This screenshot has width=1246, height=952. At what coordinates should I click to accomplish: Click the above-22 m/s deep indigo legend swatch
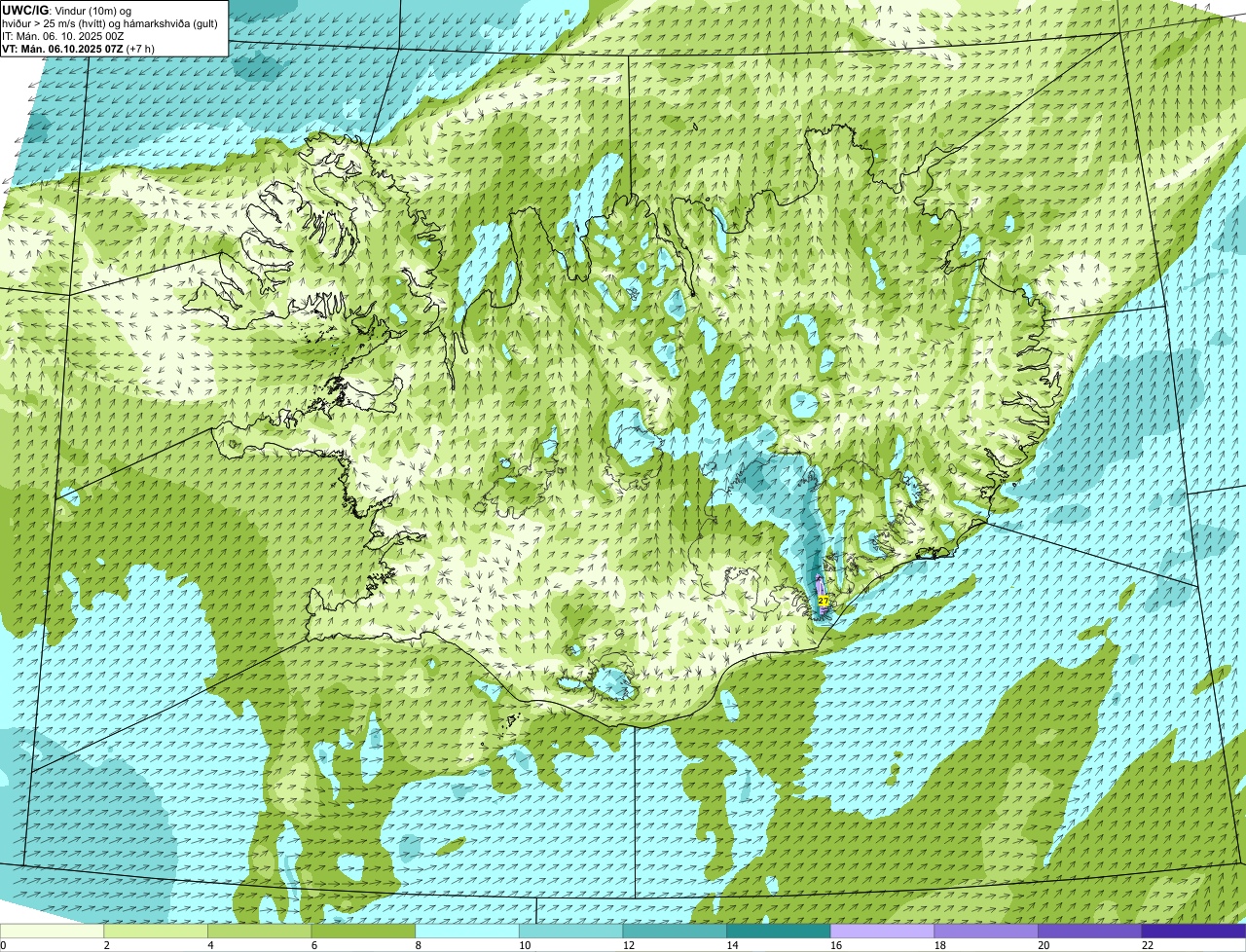[1194, 932]
